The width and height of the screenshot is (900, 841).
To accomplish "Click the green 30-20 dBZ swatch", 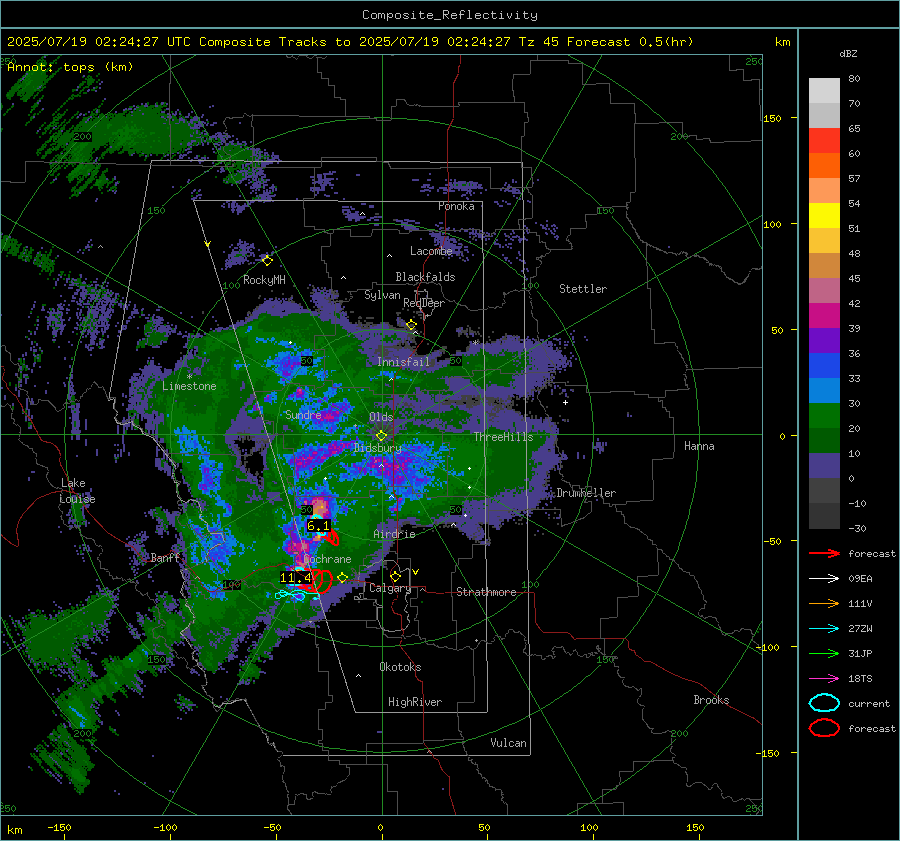I will point(824,416).
